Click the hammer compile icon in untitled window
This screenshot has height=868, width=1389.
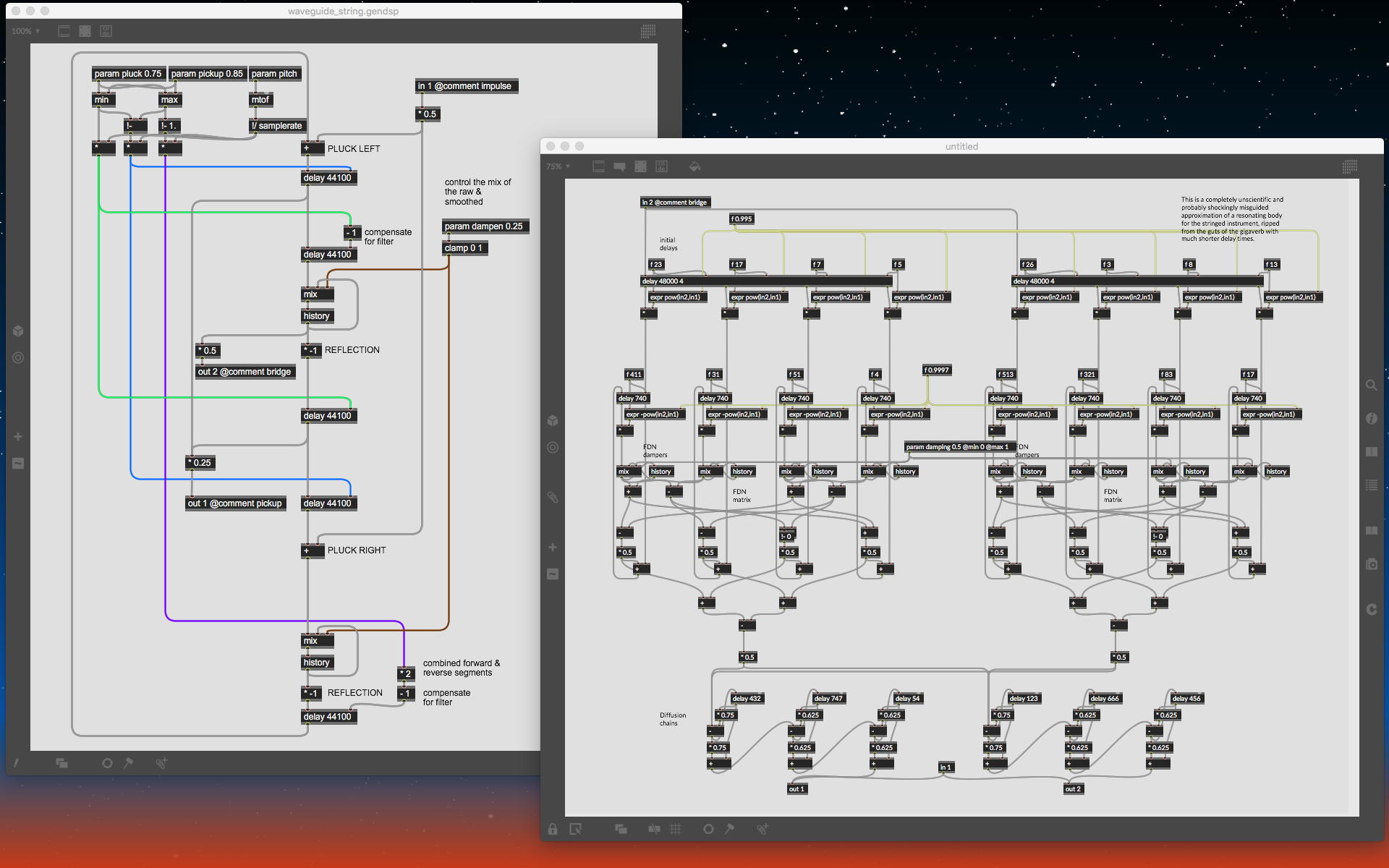[729, 829]
